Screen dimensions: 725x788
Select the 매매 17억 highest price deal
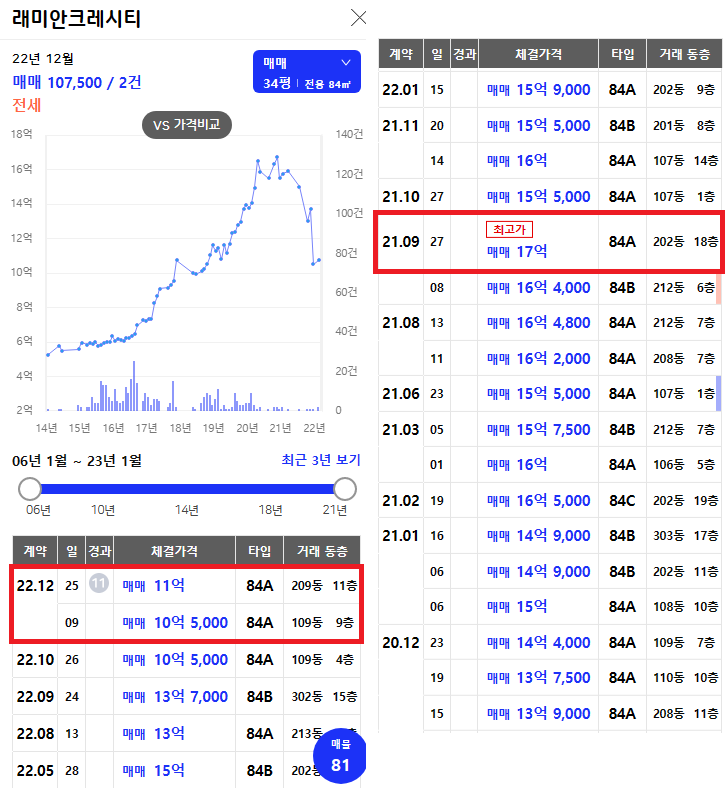click(517, 251)
